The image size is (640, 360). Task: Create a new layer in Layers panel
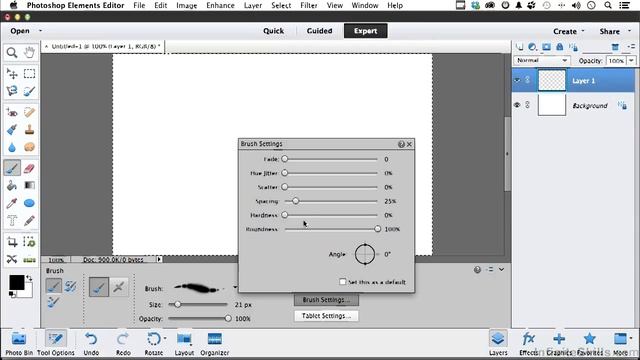tap(519, 47)
